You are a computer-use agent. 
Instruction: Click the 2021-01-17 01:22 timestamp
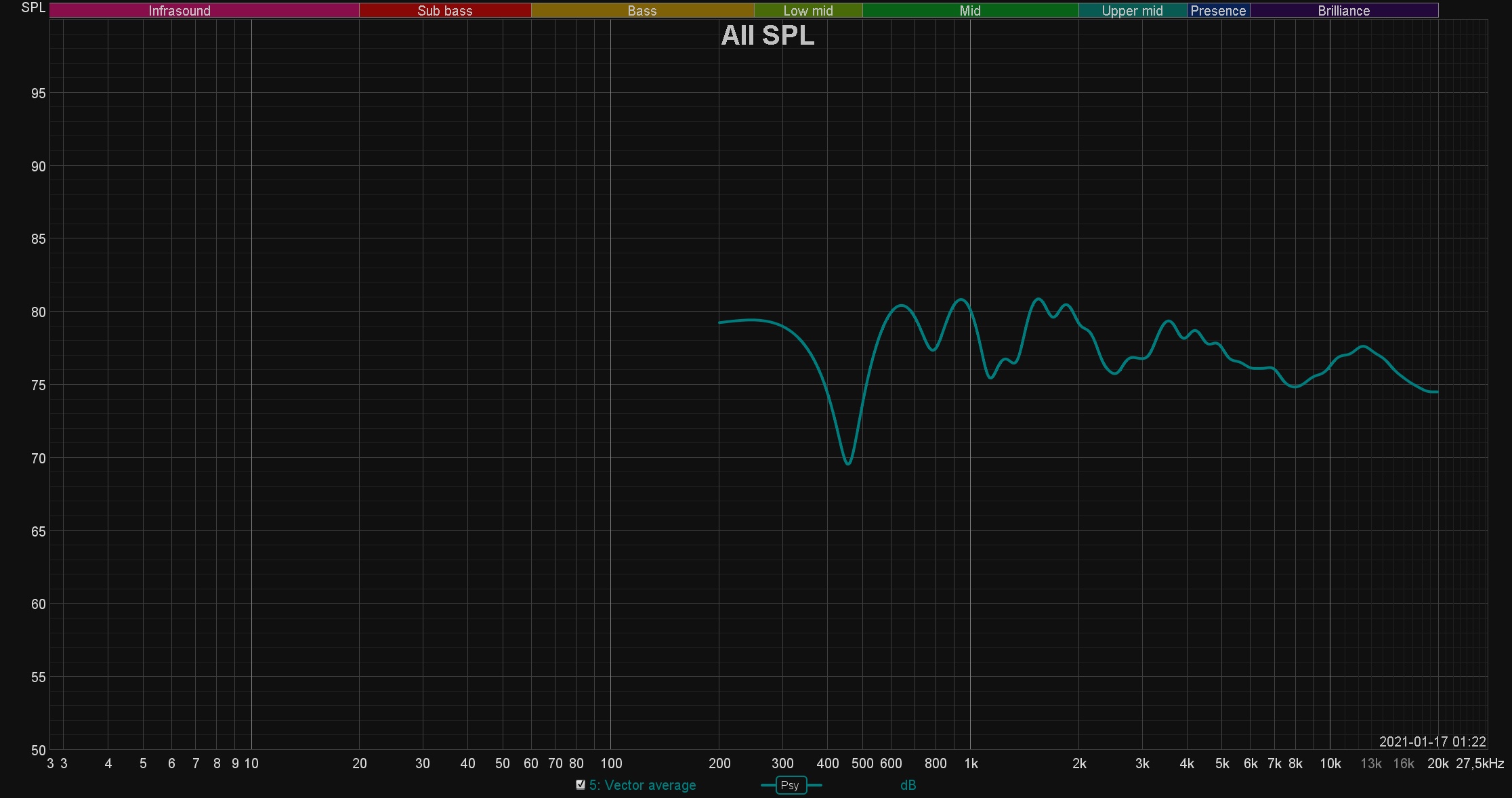(1432, 742)
